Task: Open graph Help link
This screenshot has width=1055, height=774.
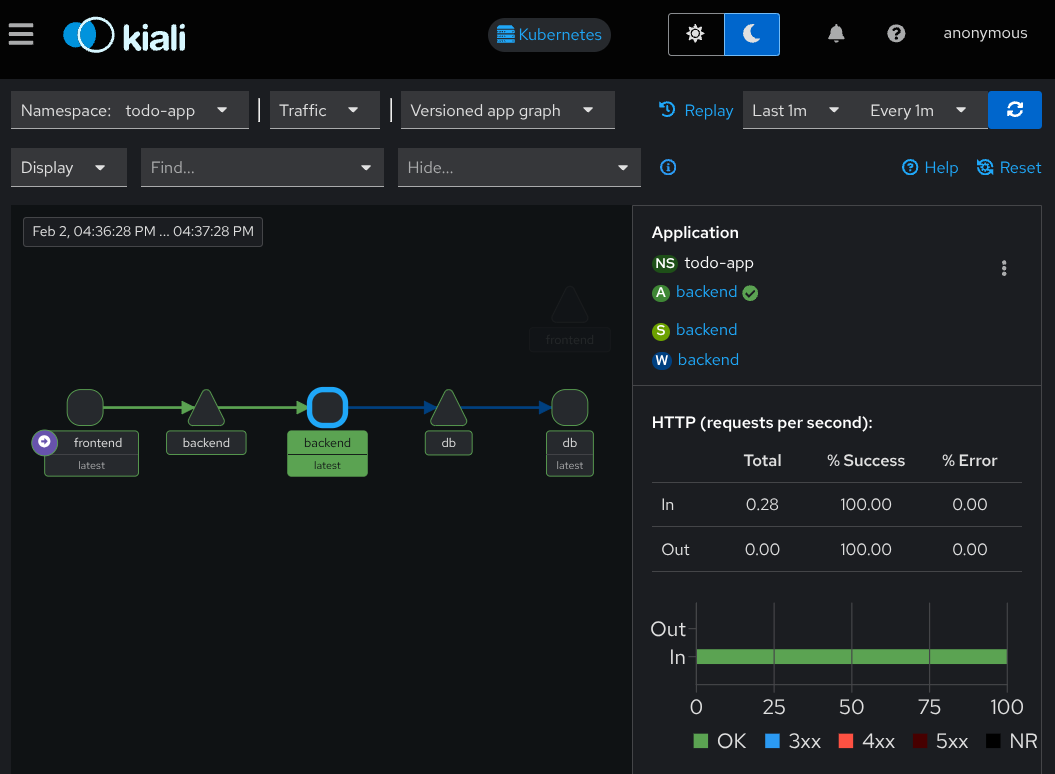Action: point(930,168)
